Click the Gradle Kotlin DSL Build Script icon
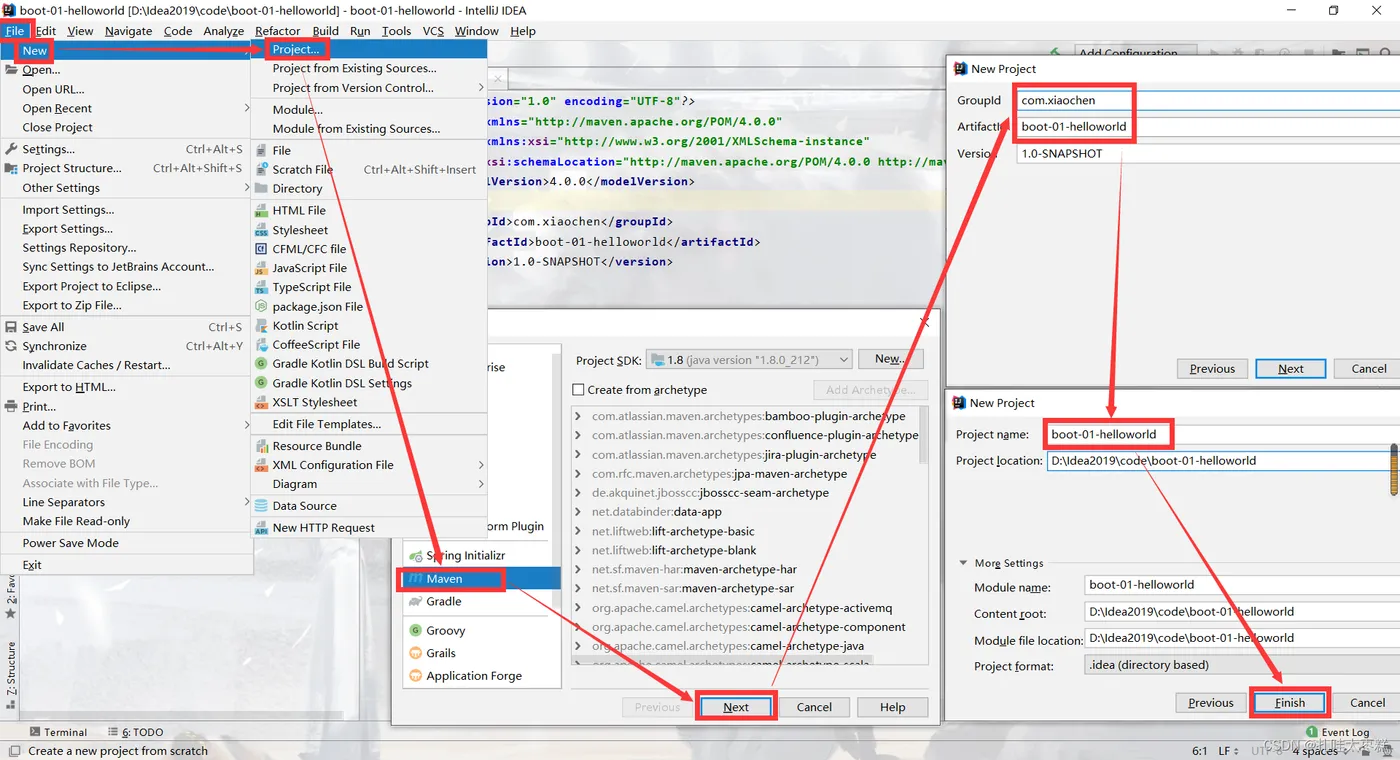Viewport: 1400px width, 760px height. [x=261, y=364]
